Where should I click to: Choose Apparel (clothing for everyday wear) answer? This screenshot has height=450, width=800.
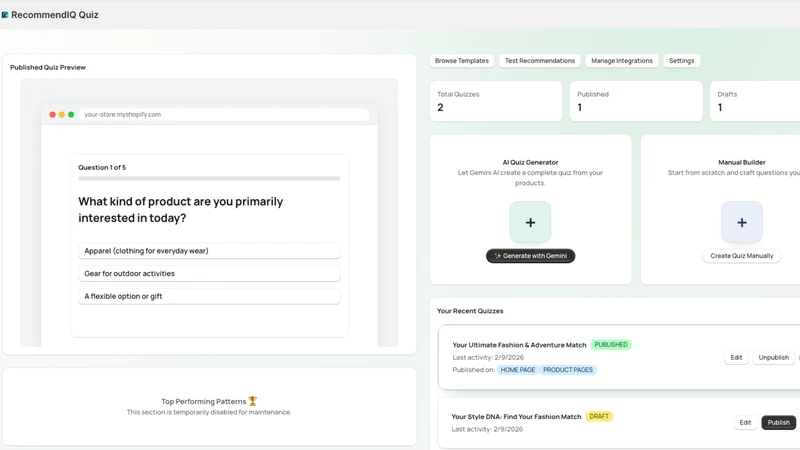coord(209,251)
